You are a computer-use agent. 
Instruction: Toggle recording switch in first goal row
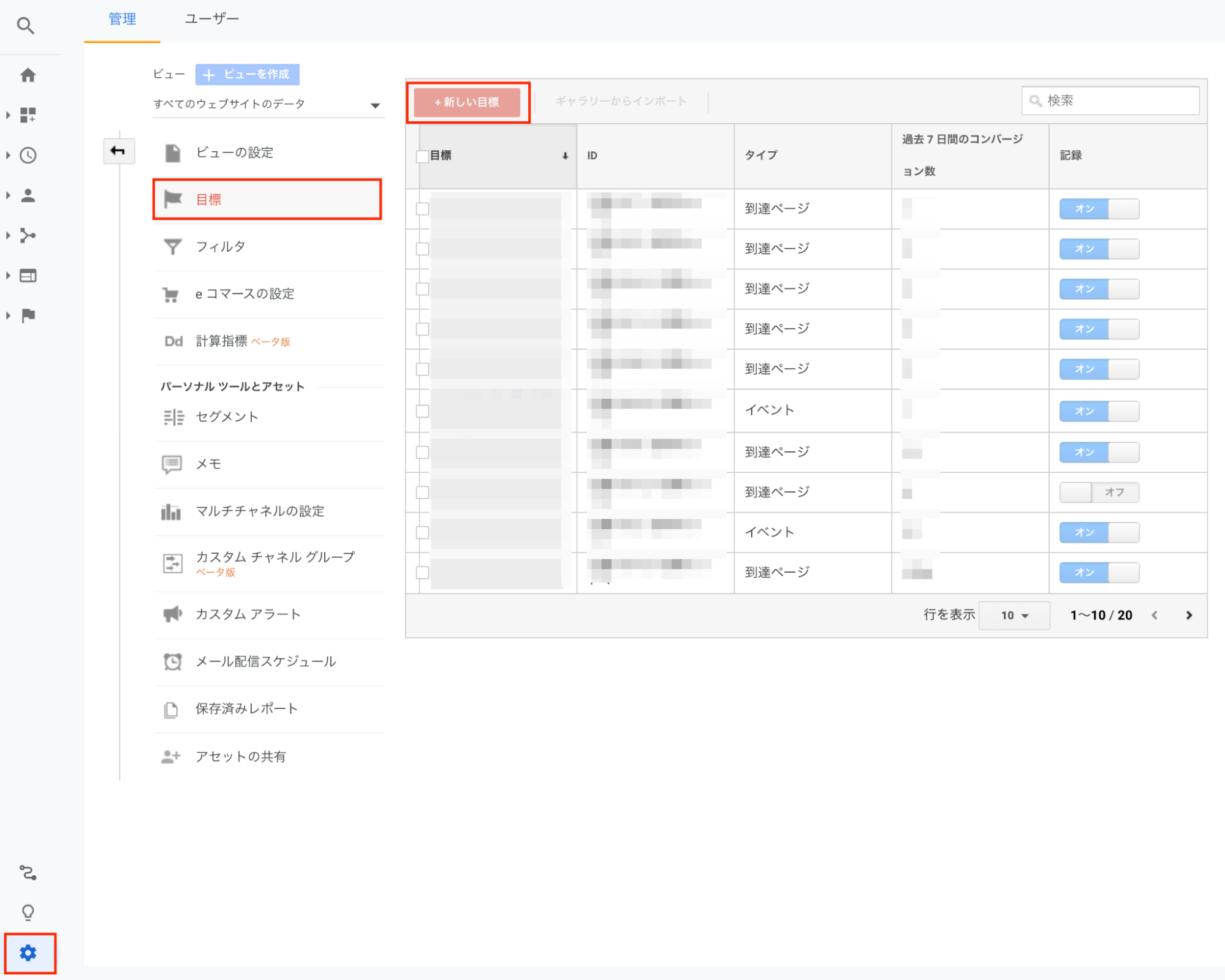1099,209
